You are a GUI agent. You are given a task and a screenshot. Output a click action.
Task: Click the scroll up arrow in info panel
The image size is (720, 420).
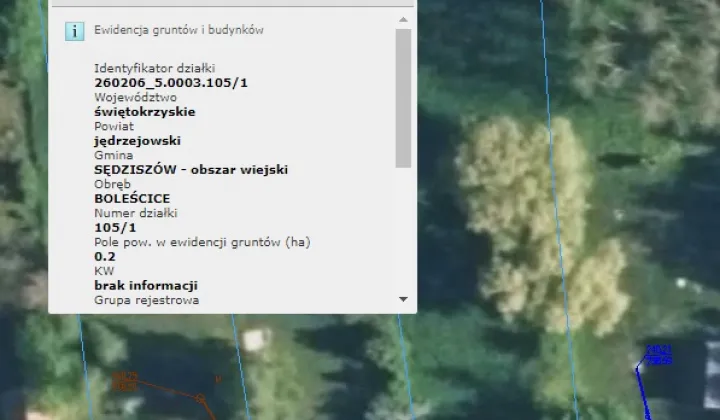tap(403, 19)
